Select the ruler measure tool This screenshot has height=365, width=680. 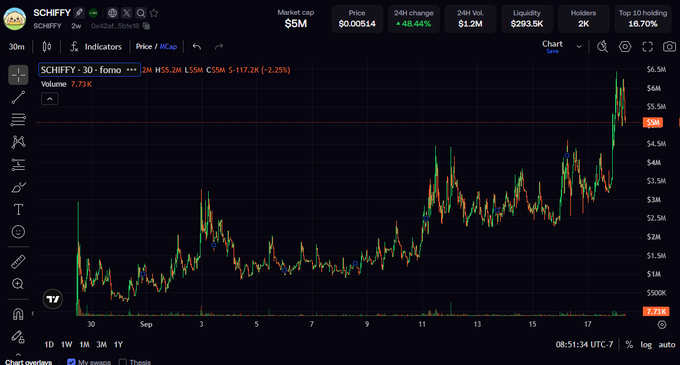(x=18, y=262)
